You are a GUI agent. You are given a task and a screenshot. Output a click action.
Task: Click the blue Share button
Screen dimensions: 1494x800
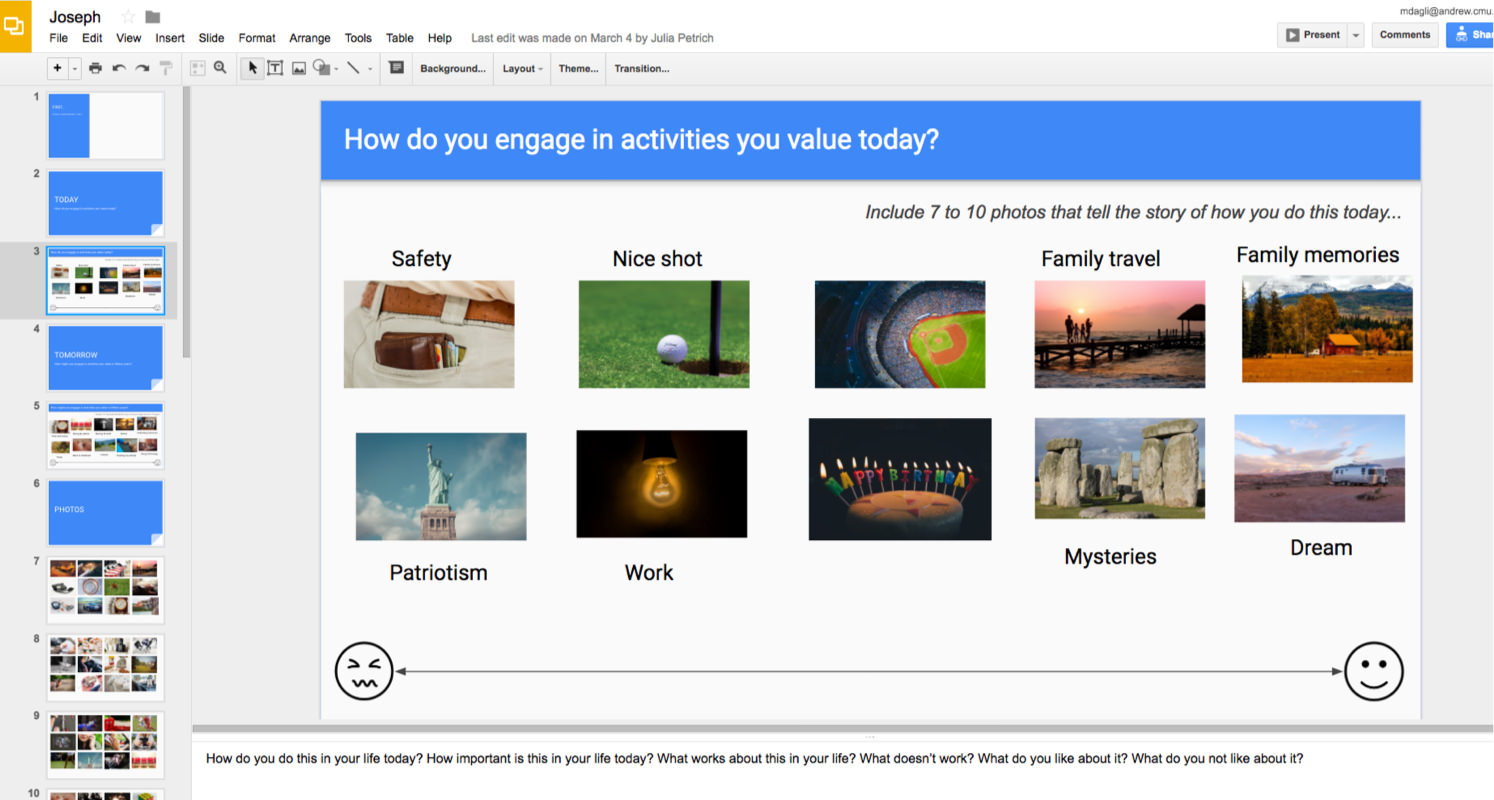(1470, 35)
